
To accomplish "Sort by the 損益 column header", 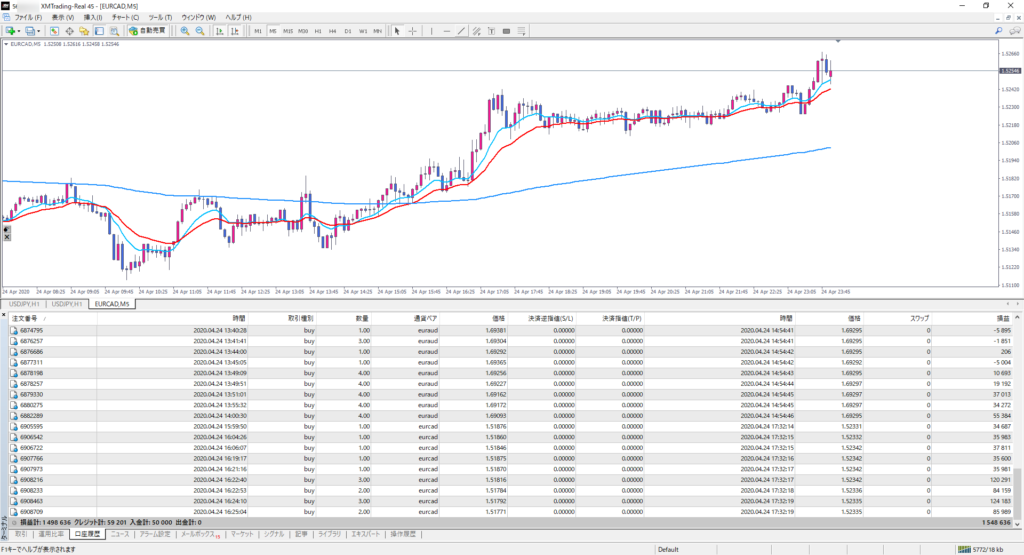I will [1003, 317].
